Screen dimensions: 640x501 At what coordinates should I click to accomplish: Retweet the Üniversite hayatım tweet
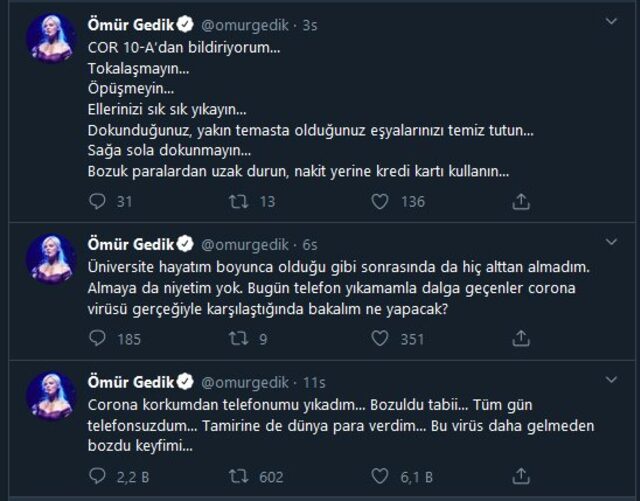(x=239, y=339)
